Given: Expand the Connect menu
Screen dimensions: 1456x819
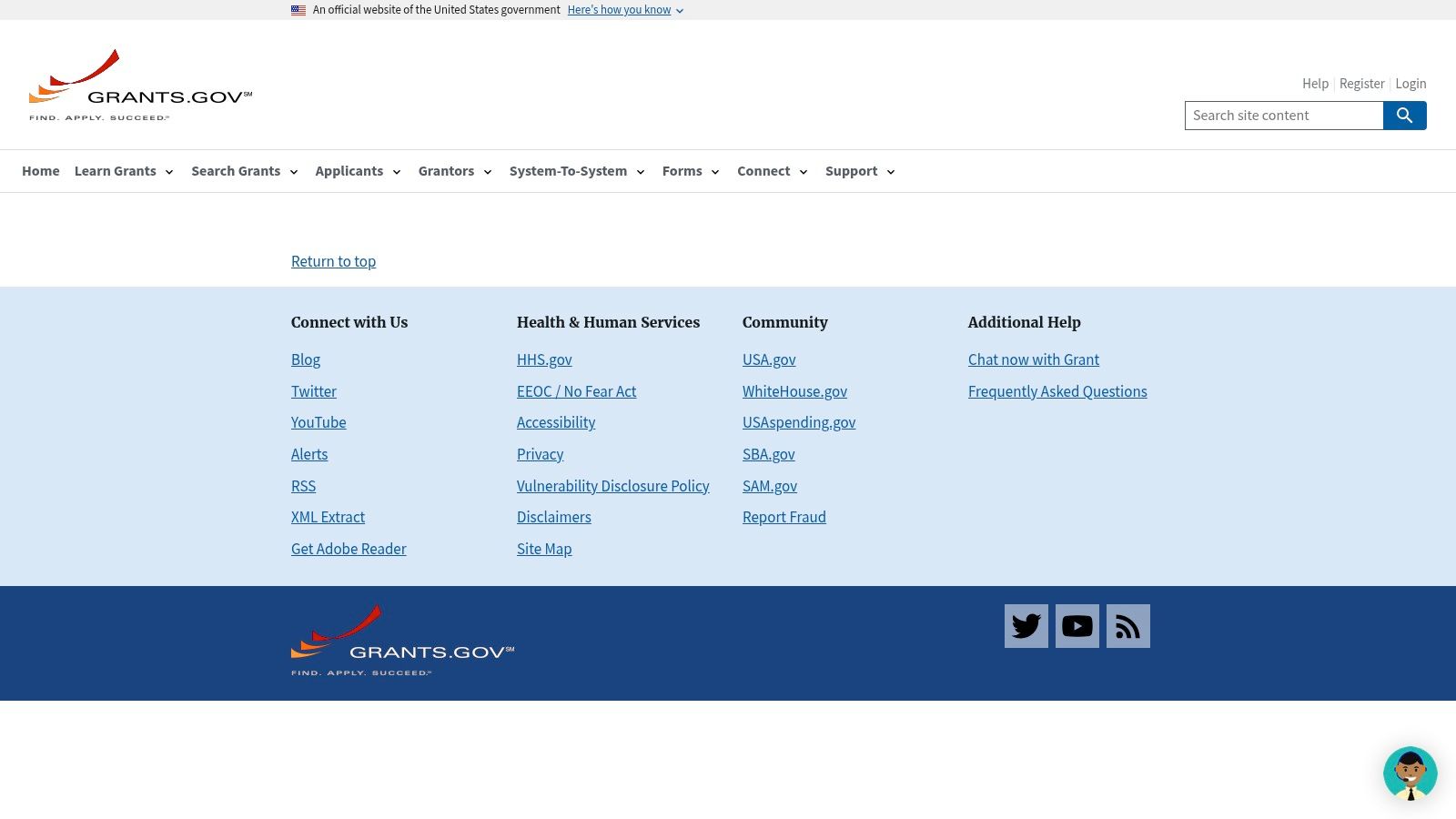Looking at the screenshot, I should tap(773, 171).
